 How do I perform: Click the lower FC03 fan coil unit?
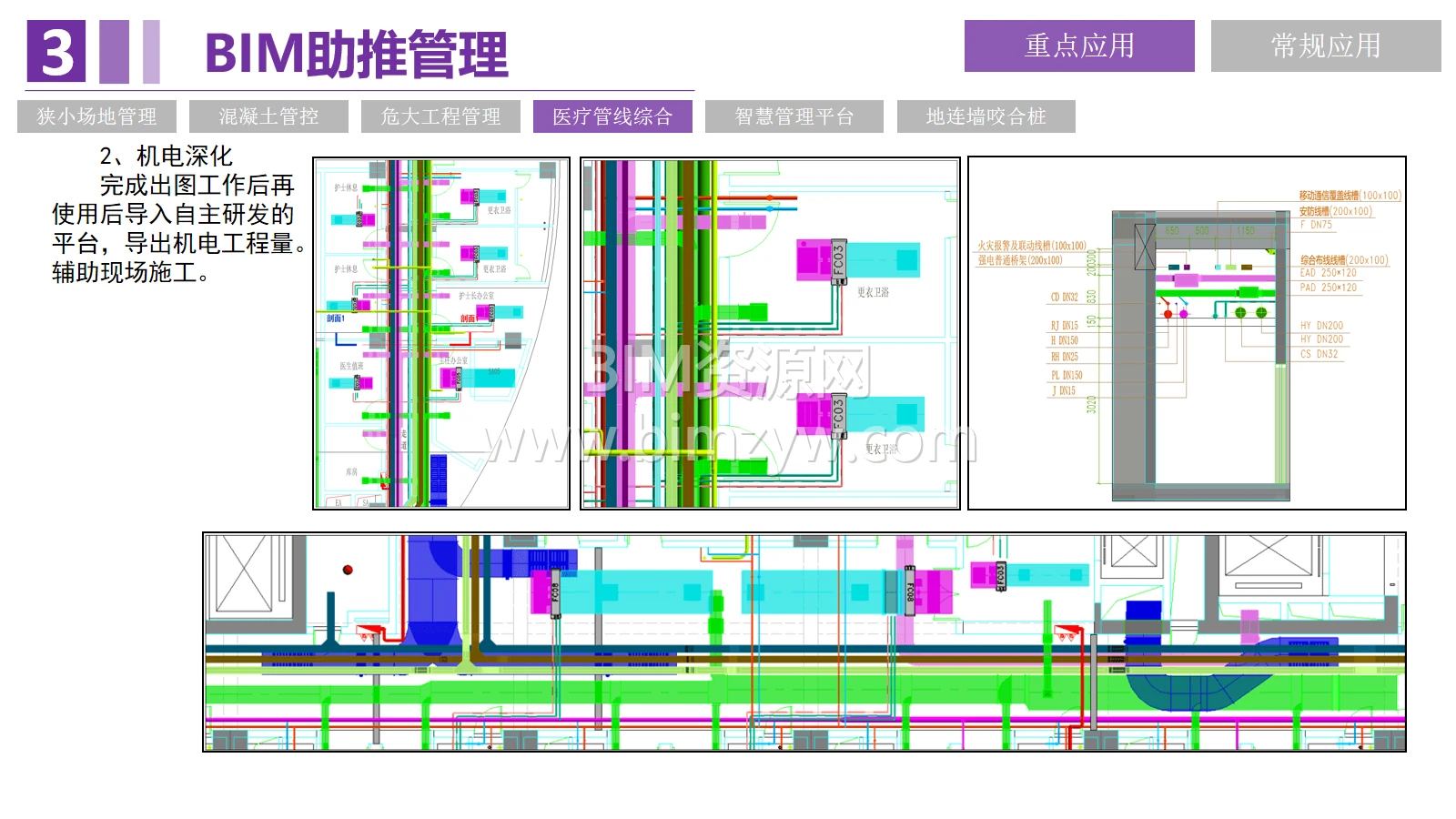click(x=838, y=416)
